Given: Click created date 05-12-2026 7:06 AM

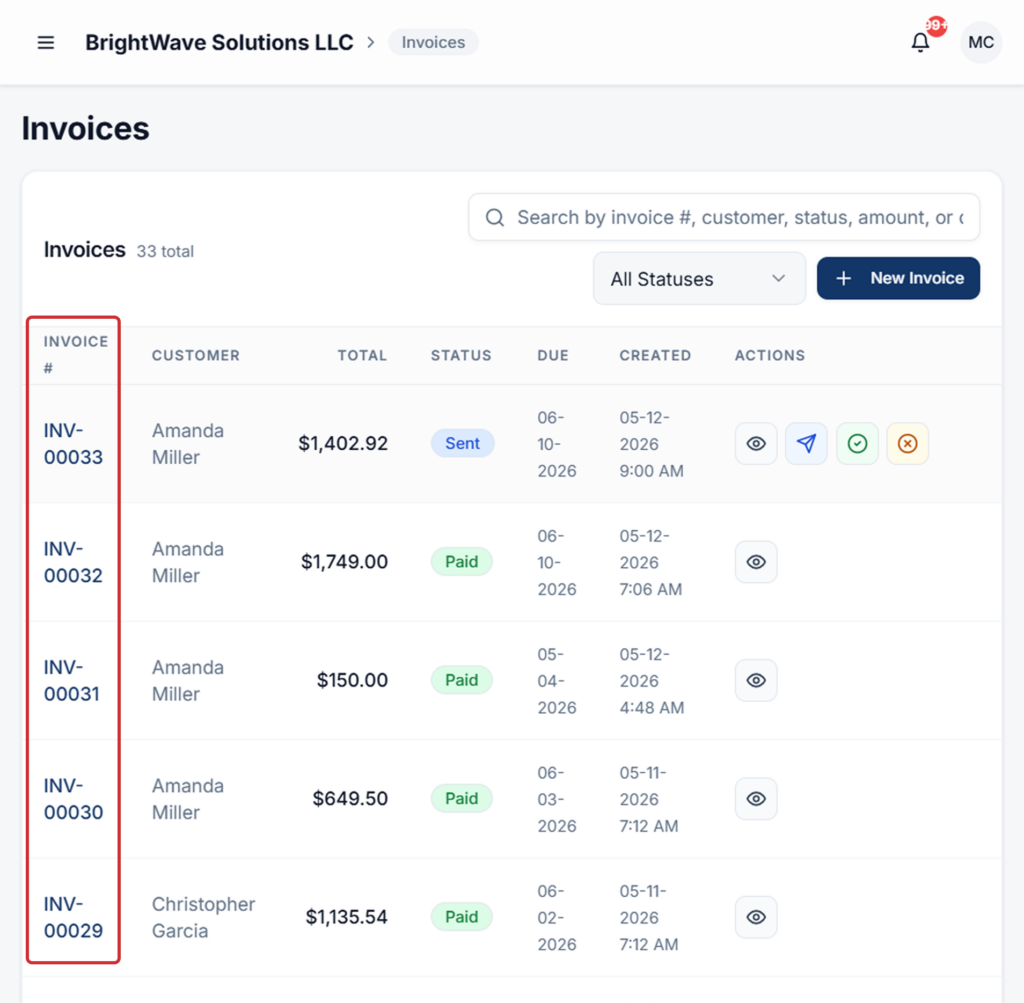Looking at the screenshot, I should 651,562.
